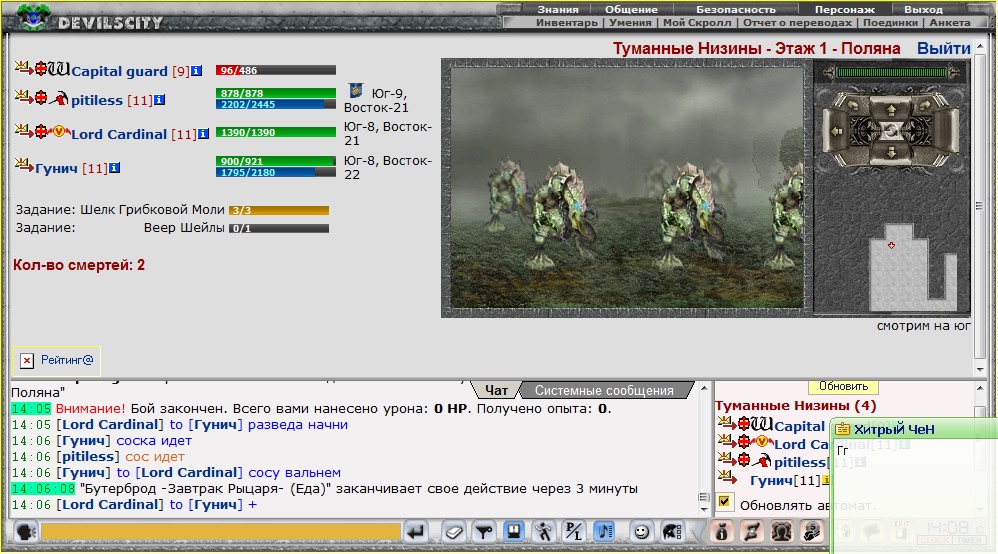Click the Выйти link to leave location
Image resolution: width=998 pixels, height=554 pixels.
coord(943,48)
